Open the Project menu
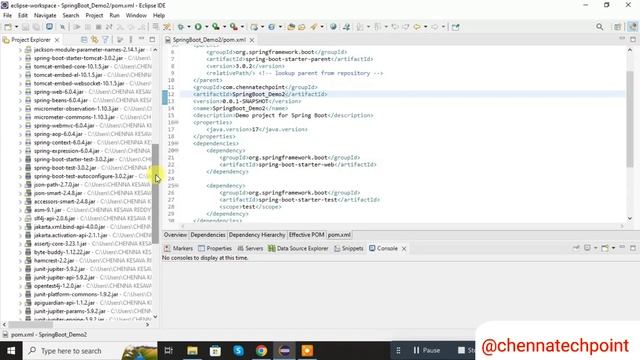This screenshot has width=640, height=360. coord(94,16)
